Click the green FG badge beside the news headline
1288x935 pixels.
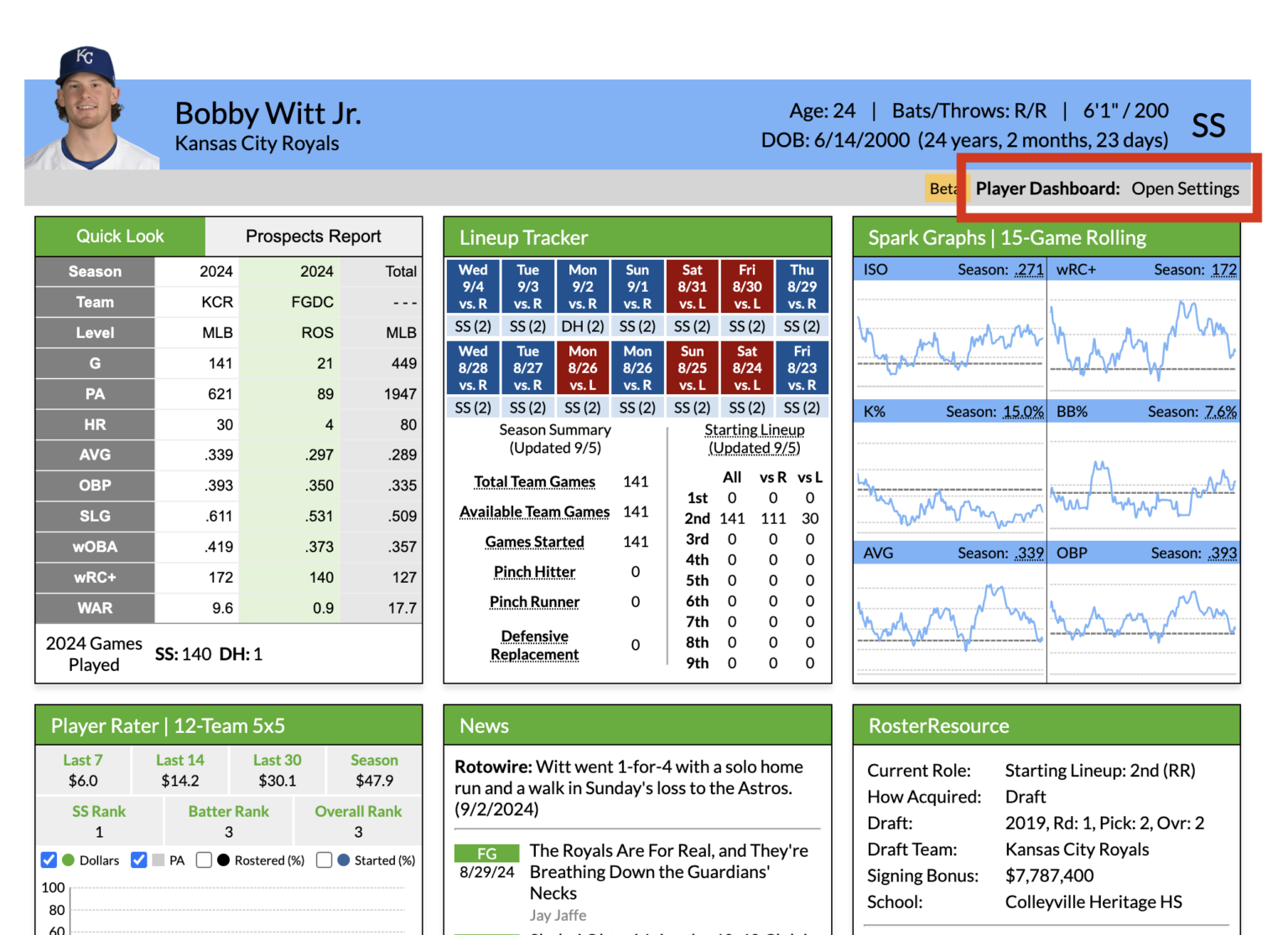click(x=486, y=853)
